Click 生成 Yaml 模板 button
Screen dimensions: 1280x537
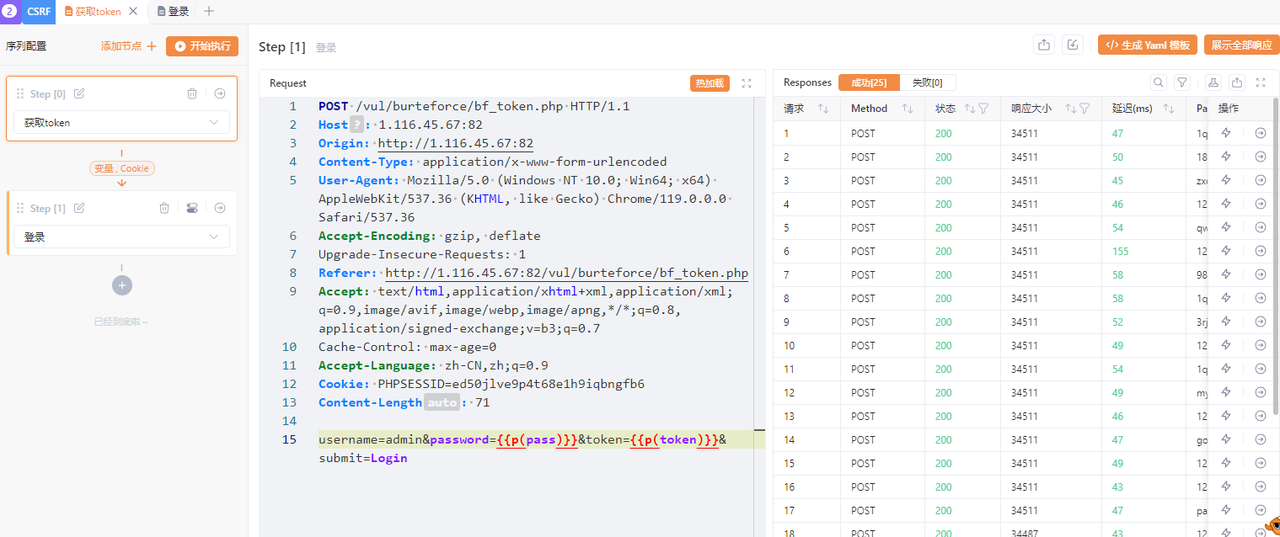(1147, 45)
